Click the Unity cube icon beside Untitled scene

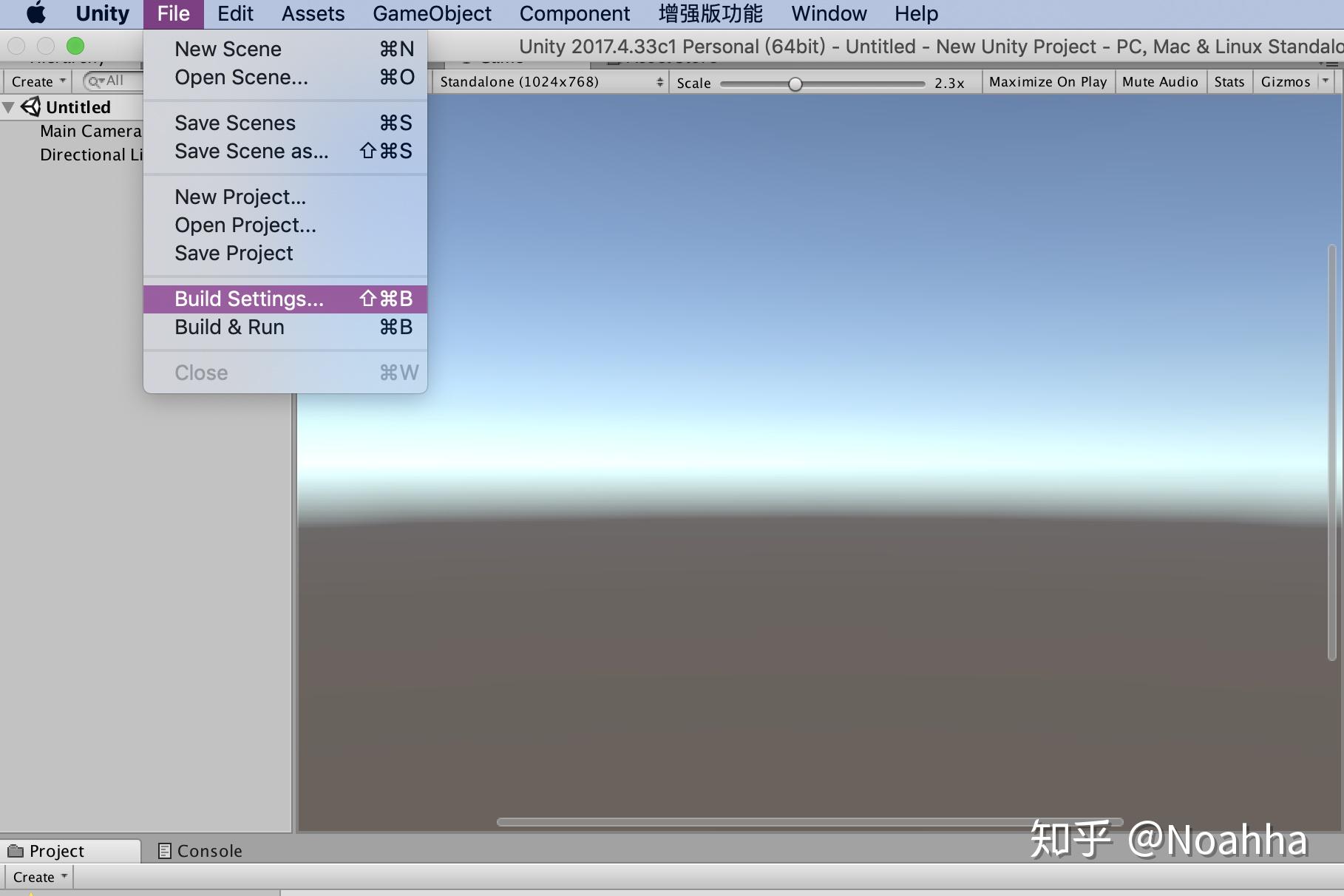pos(30,106)
